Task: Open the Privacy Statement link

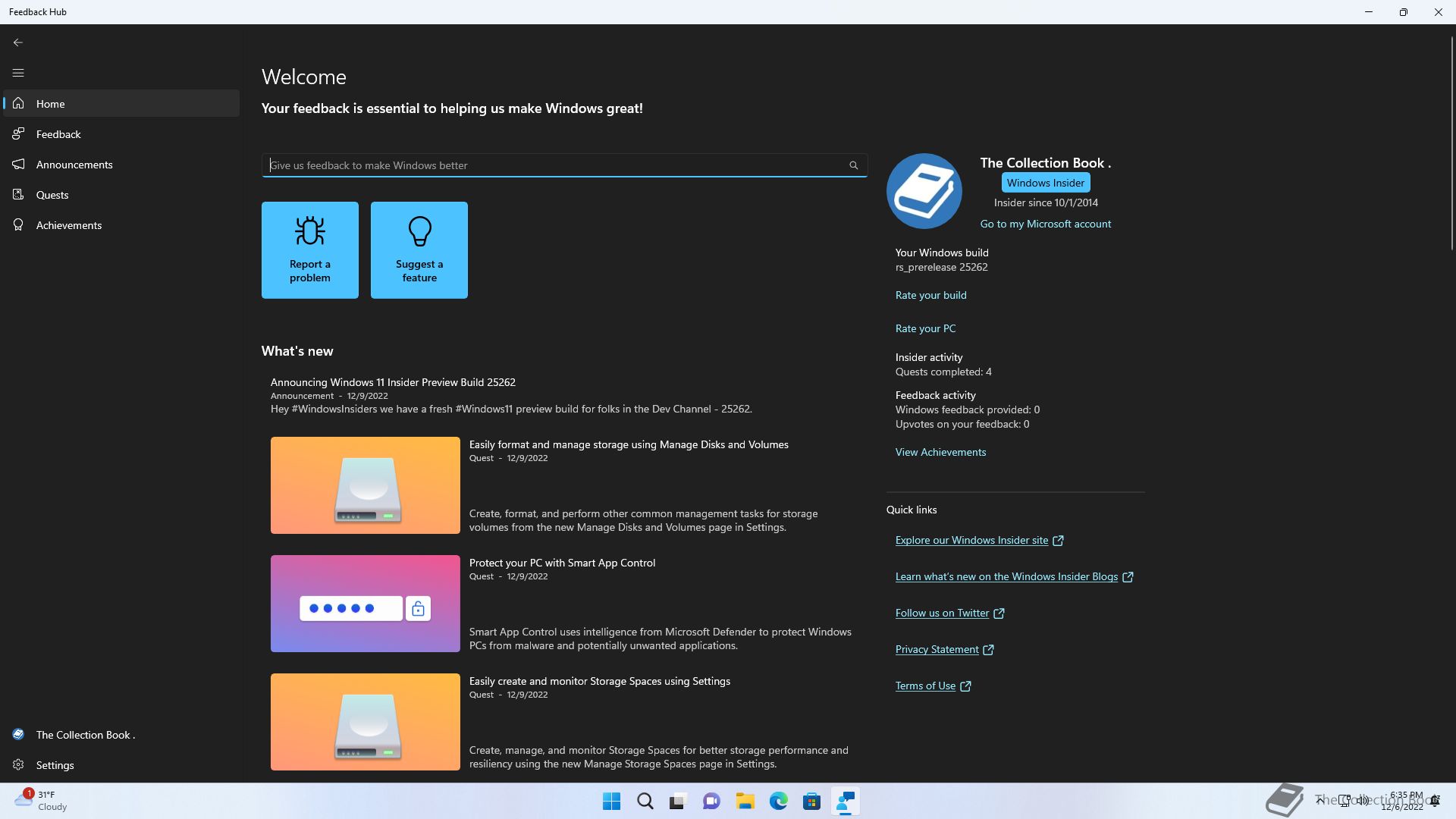Action: pyautogui.click(x=937, y=649)
